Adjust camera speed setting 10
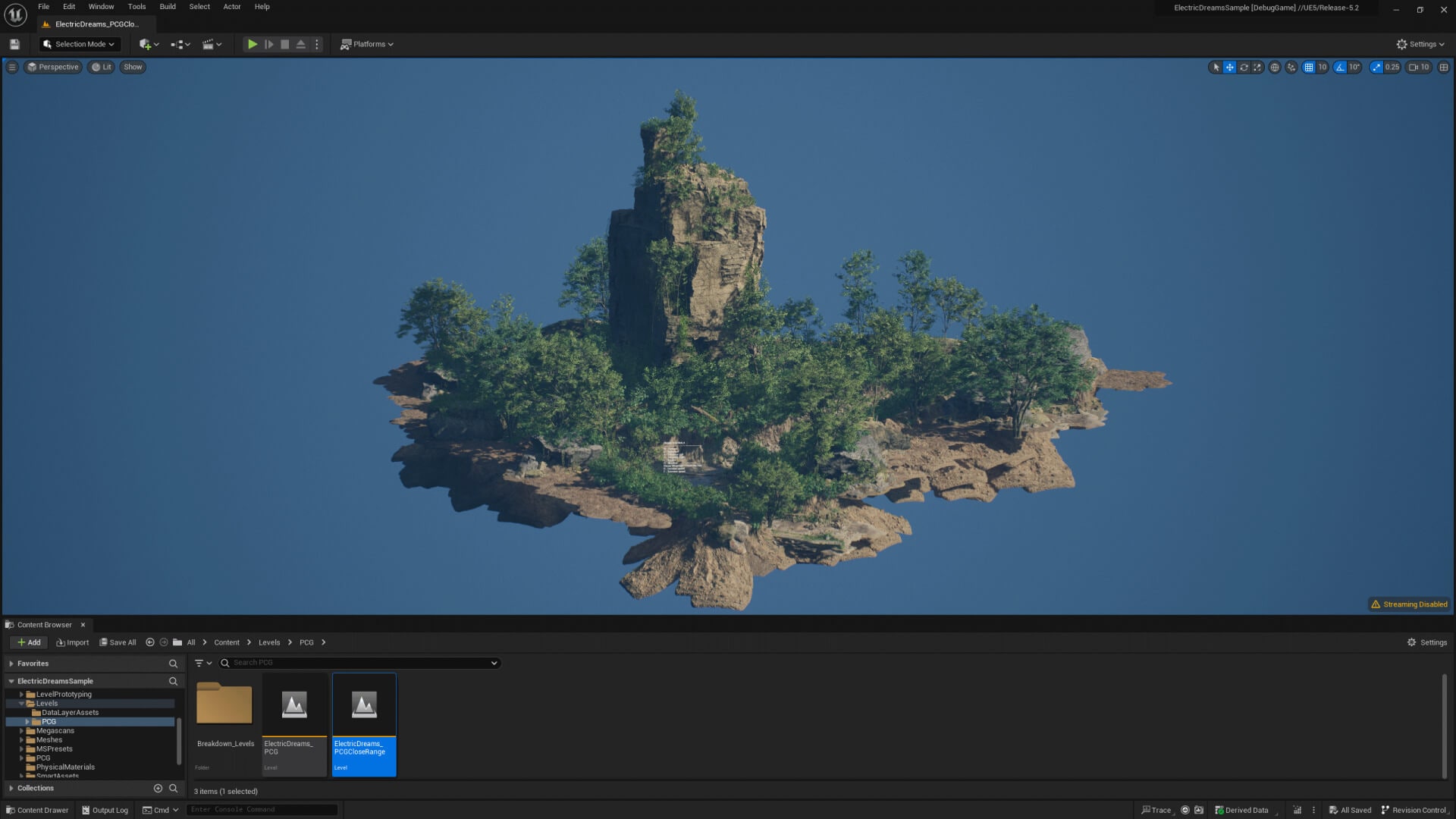The height and width of the screenshot is (819, 1456). coord(1419,67)
